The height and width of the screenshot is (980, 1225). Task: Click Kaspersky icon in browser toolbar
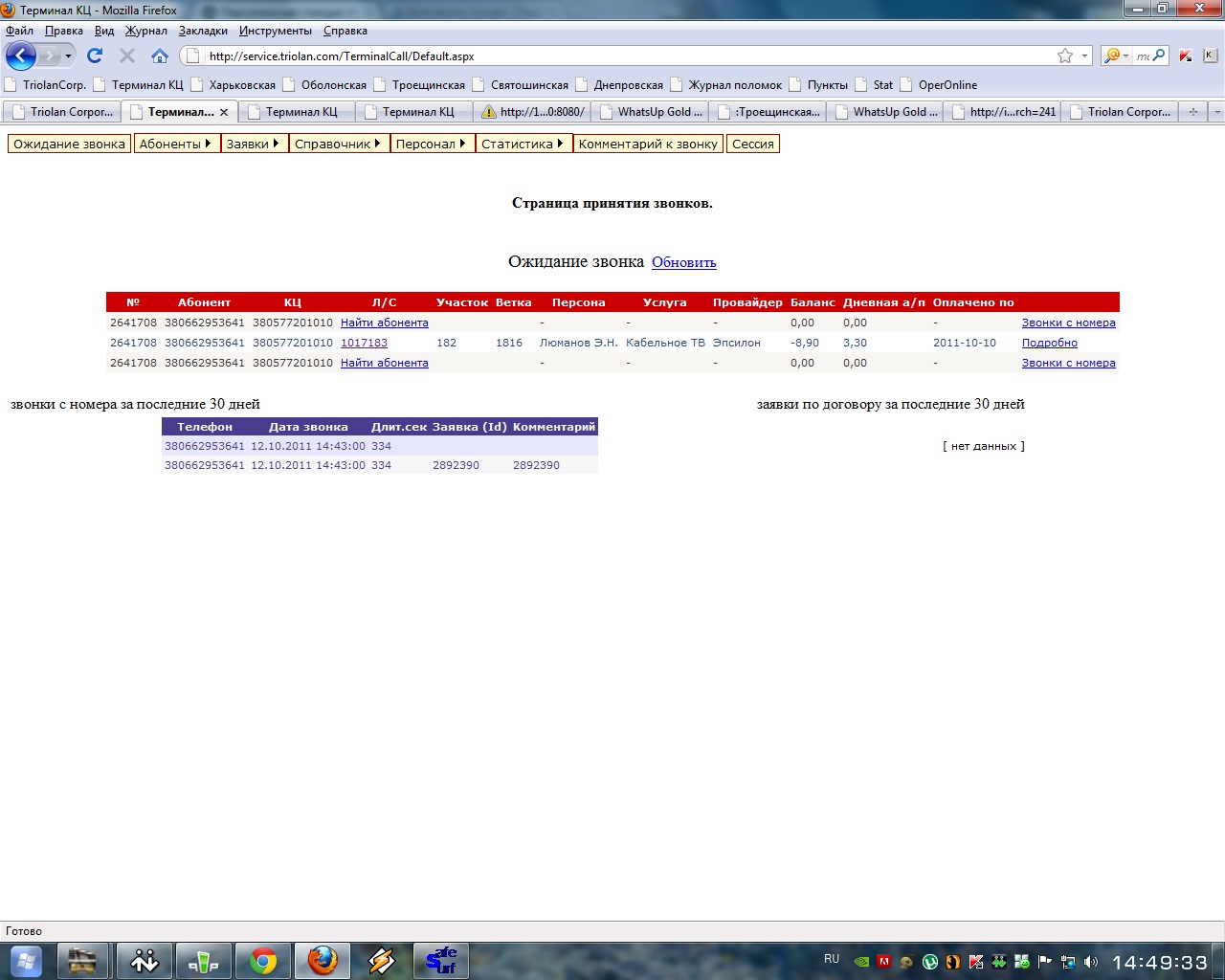coord(1187,56)
